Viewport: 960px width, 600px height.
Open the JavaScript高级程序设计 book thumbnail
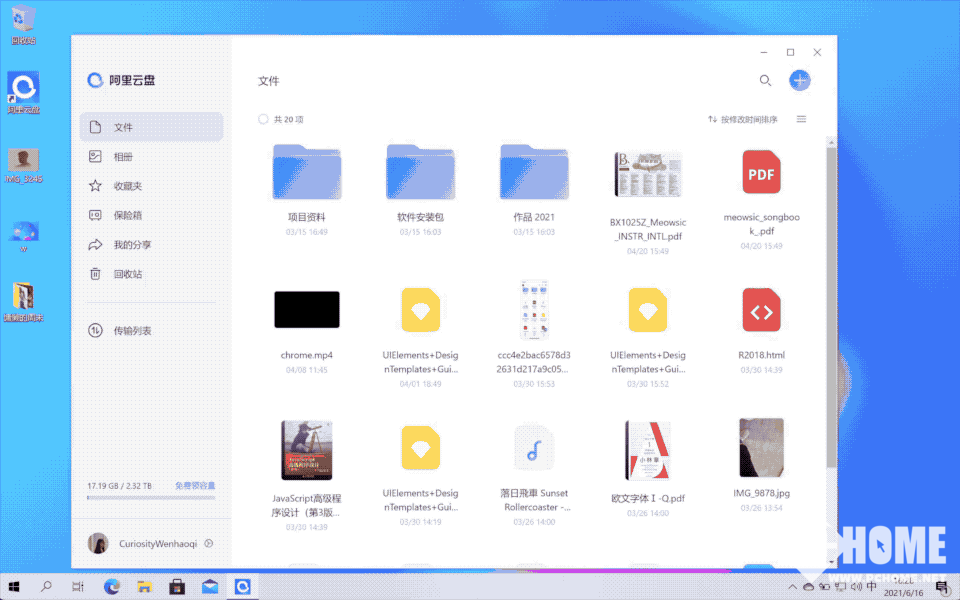pos(307,450)
